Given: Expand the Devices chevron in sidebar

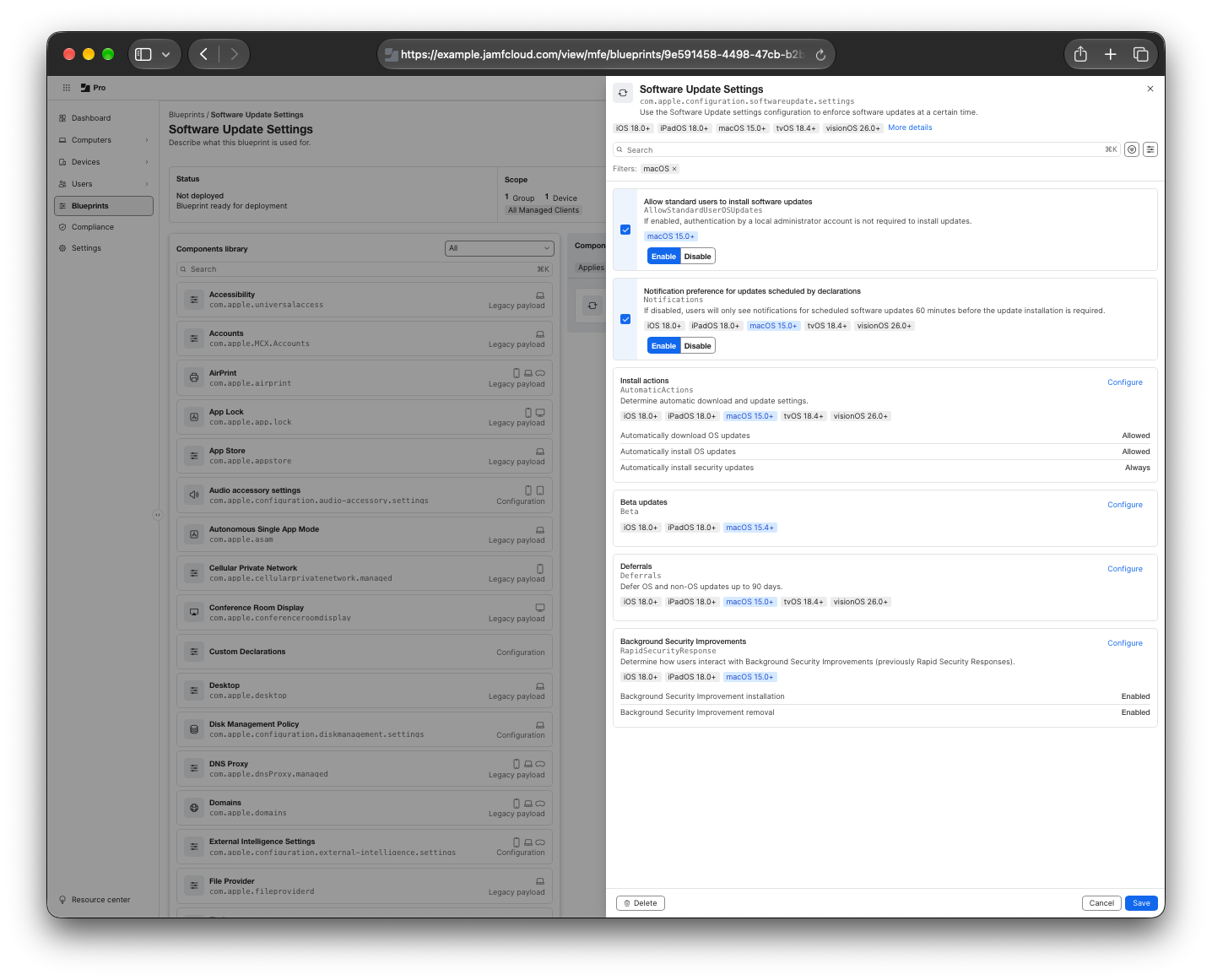Looking at the screenshot, I should pyautogui.click(x=147, y=162).
